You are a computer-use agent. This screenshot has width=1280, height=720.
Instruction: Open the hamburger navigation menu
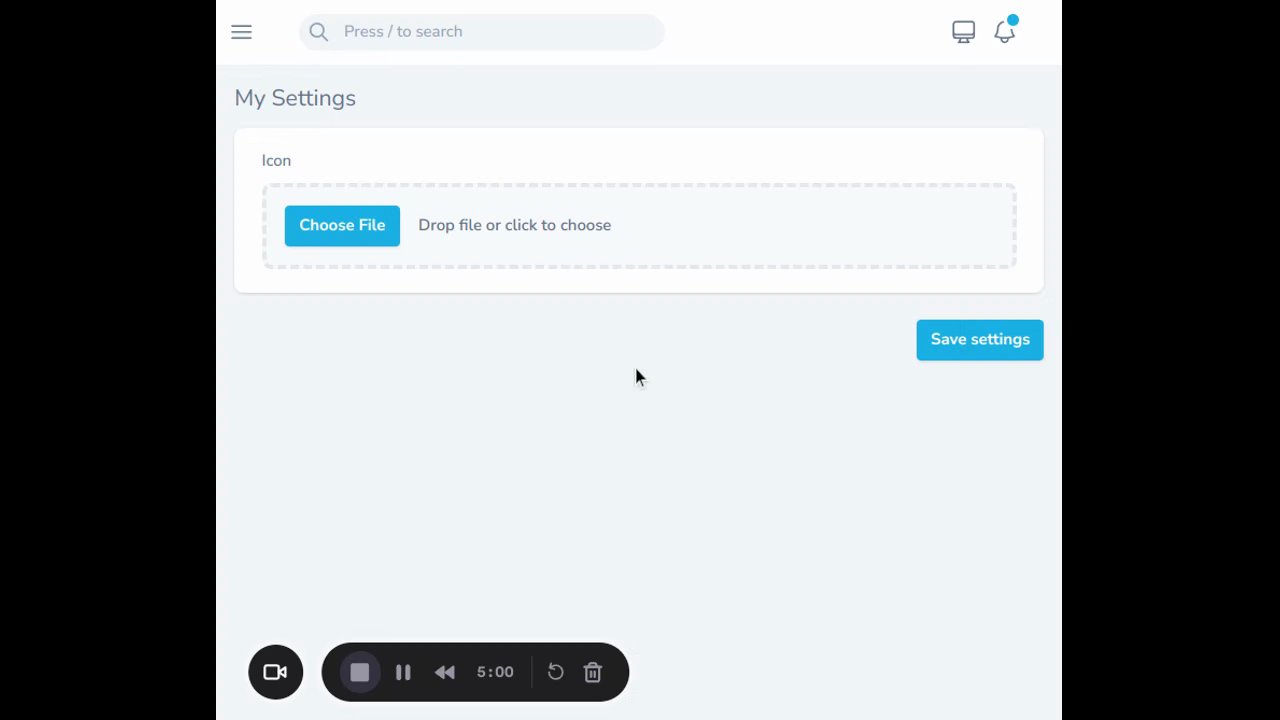pyautogui.click(x=241, y=32)
